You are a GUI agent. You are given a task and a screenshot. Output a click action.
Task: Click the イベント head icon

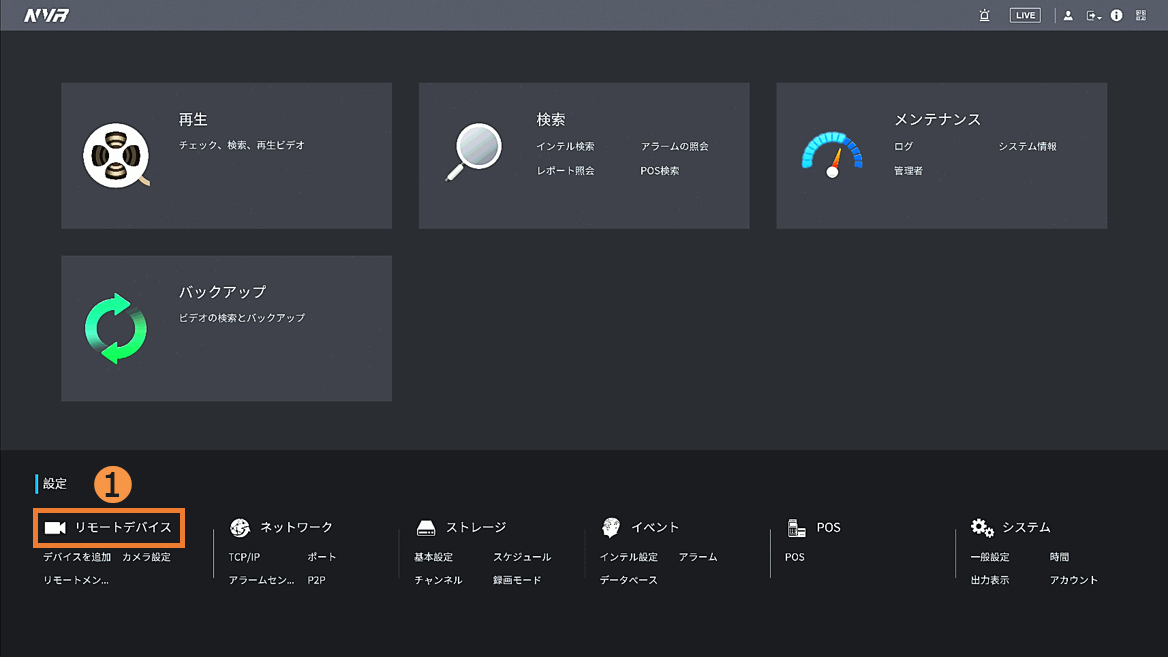pyautogui.click(x=611, y=527)
